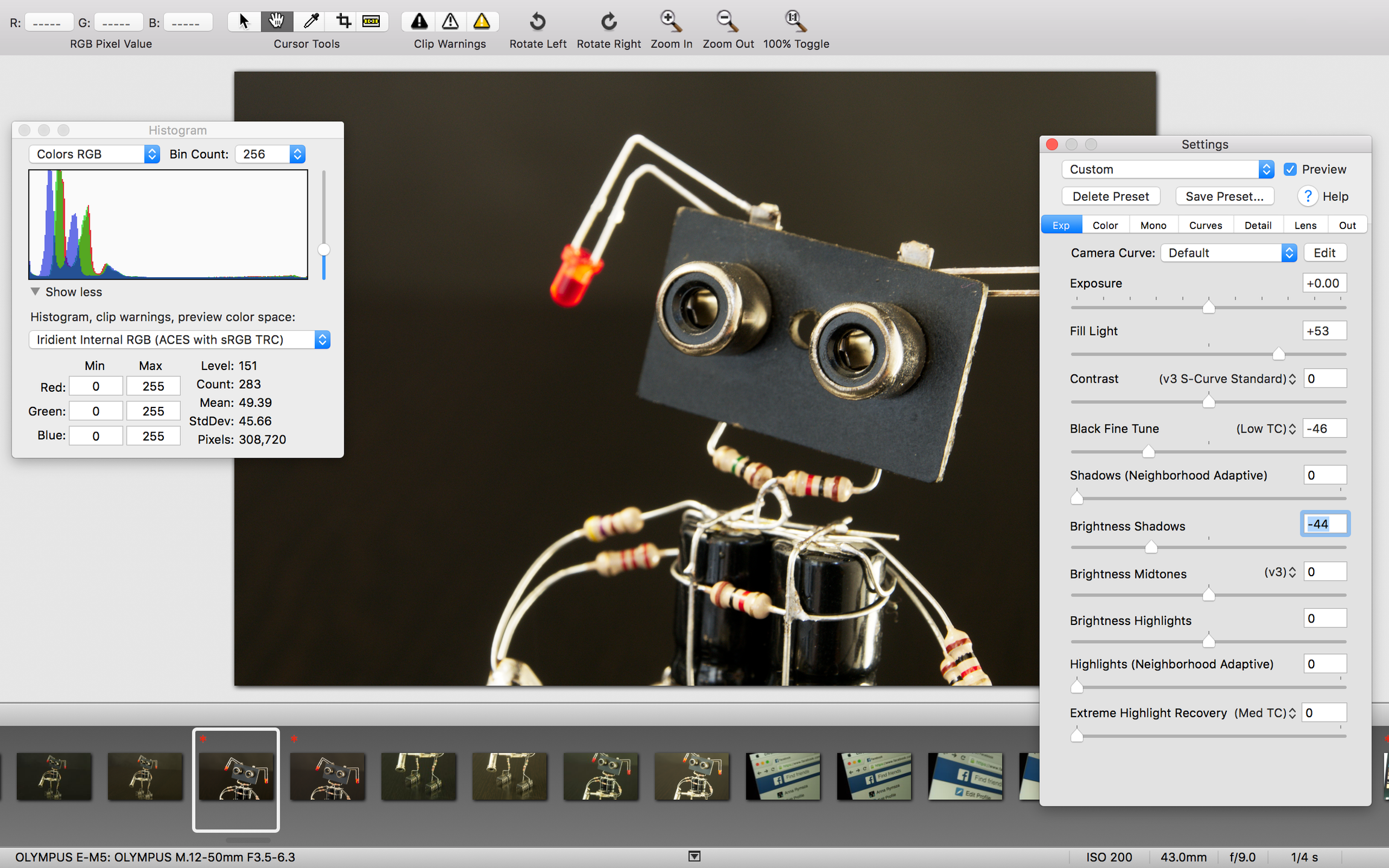
Task: Change the Black Fine Tune Low TC mode
Action: (1265, 429)
